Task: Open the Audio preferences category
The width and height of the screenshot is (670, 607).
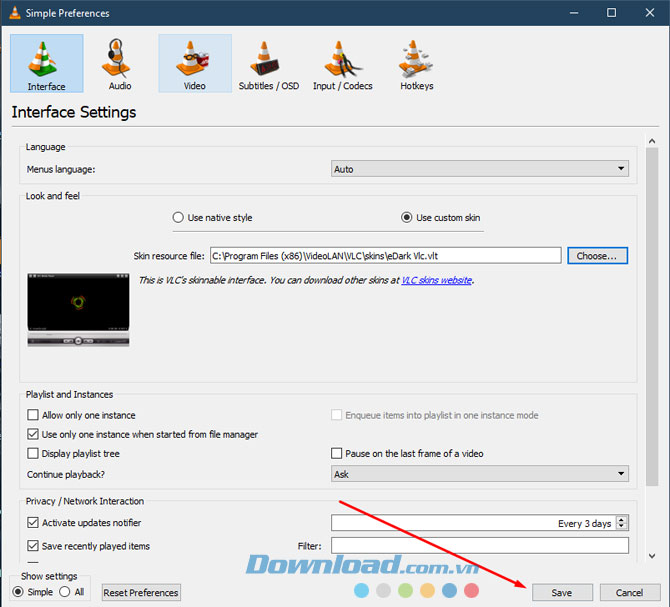Action: (120, 64)
